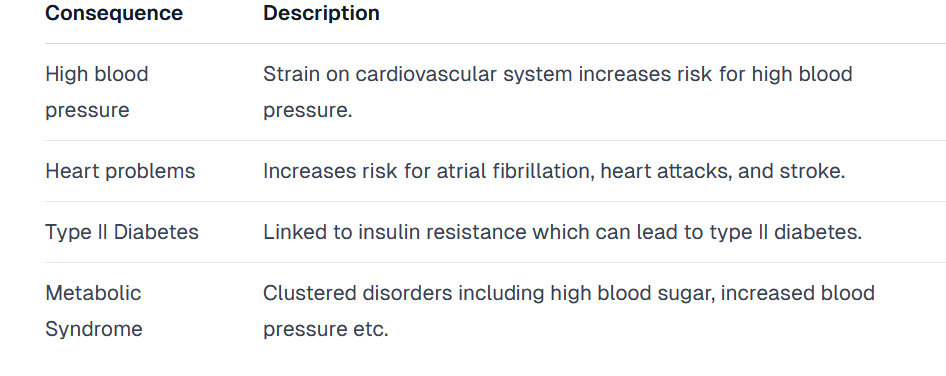Click the Description column header
Screen dimensions: 946x376
point(321,13)
